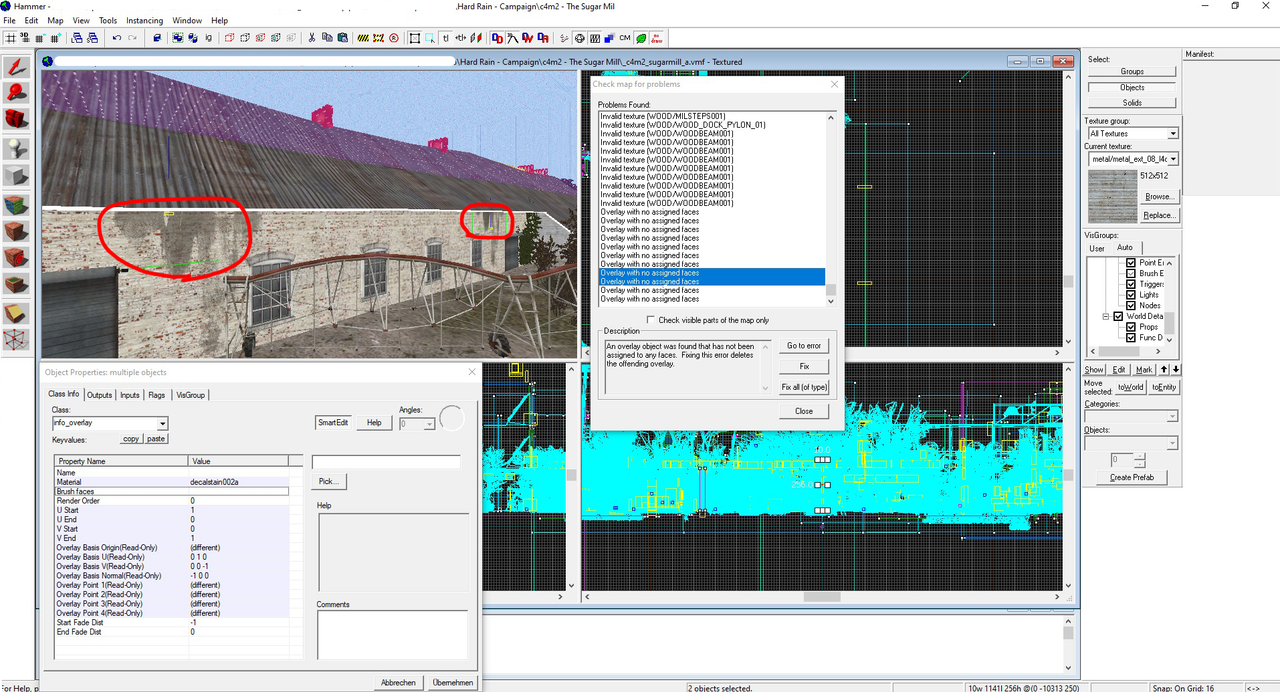Click the Comments text field
This screenshot has width=1280, height=692.
coord(392,634)
